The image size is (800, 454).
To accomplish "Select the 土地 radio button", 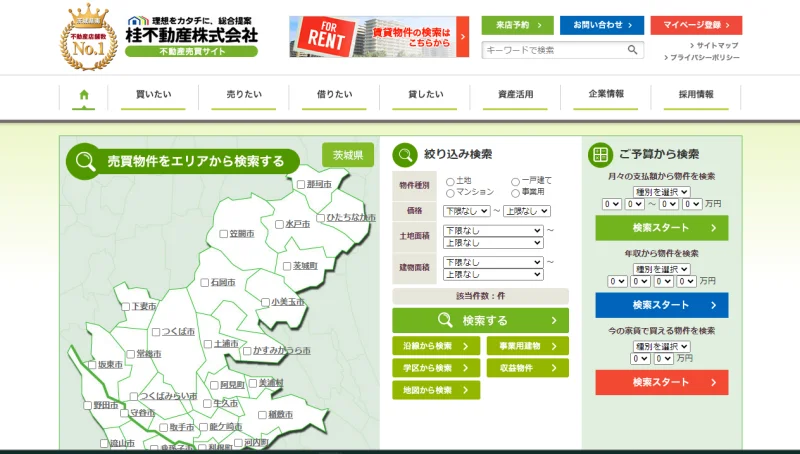I will [x=450, y=182].
